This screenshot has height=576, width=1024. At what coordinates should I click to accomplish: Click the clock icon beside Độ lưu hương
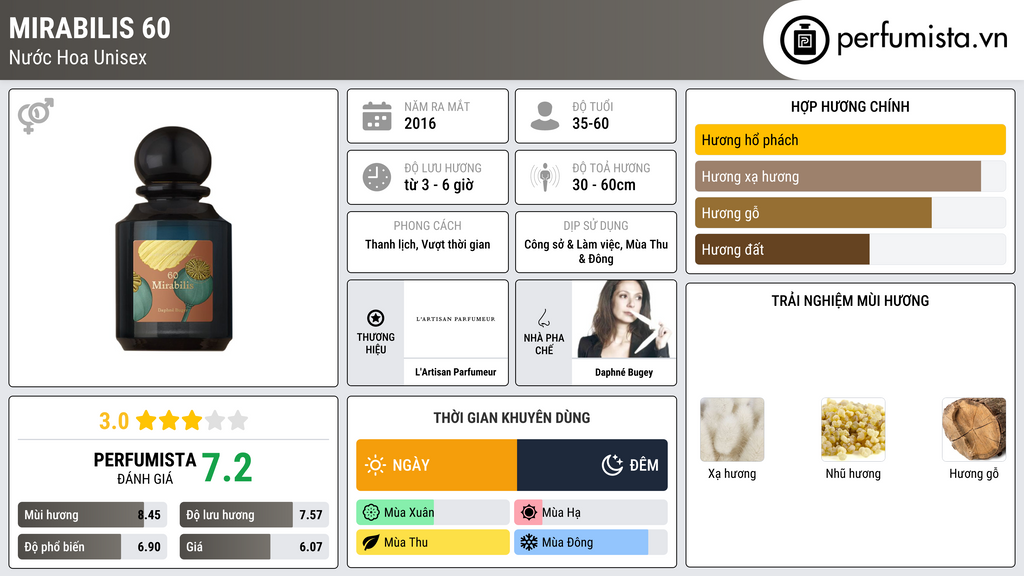(377, 177)
